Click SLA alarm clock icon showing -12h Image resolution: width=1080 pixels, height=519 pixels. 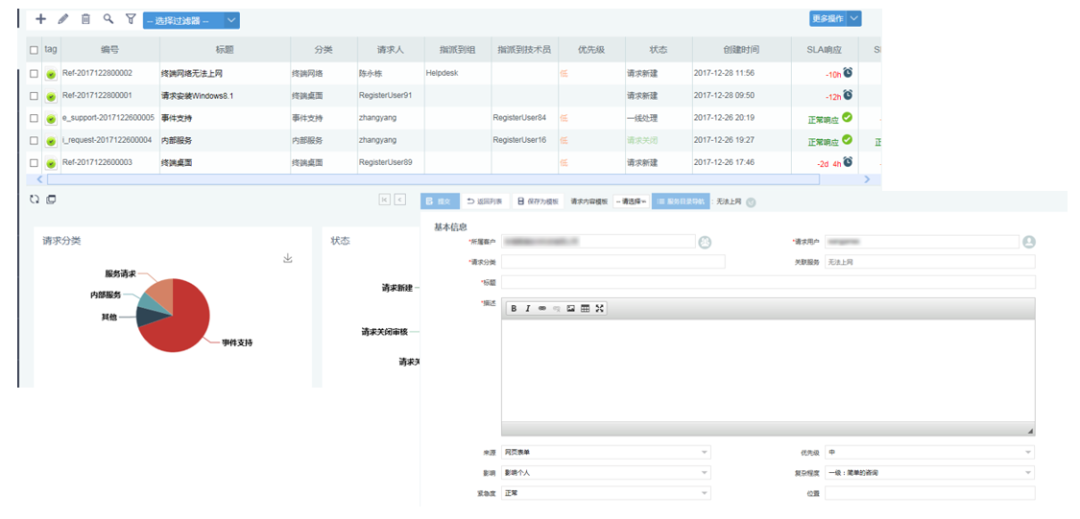pos(848,94)
